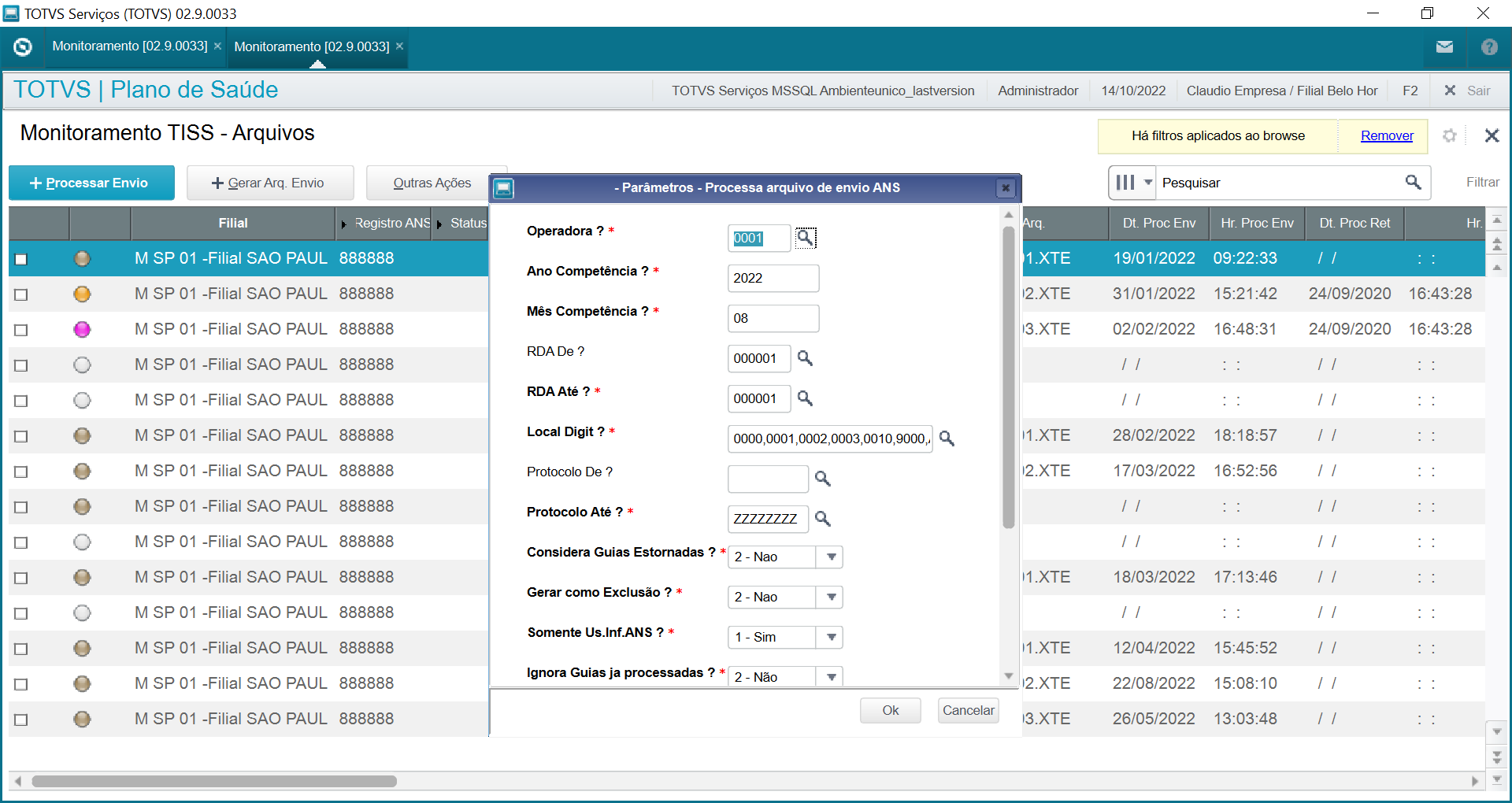Click the horizontal scrollbar left arrow
This screenshot has width=1512, height=803.
(x=18, y=781)
